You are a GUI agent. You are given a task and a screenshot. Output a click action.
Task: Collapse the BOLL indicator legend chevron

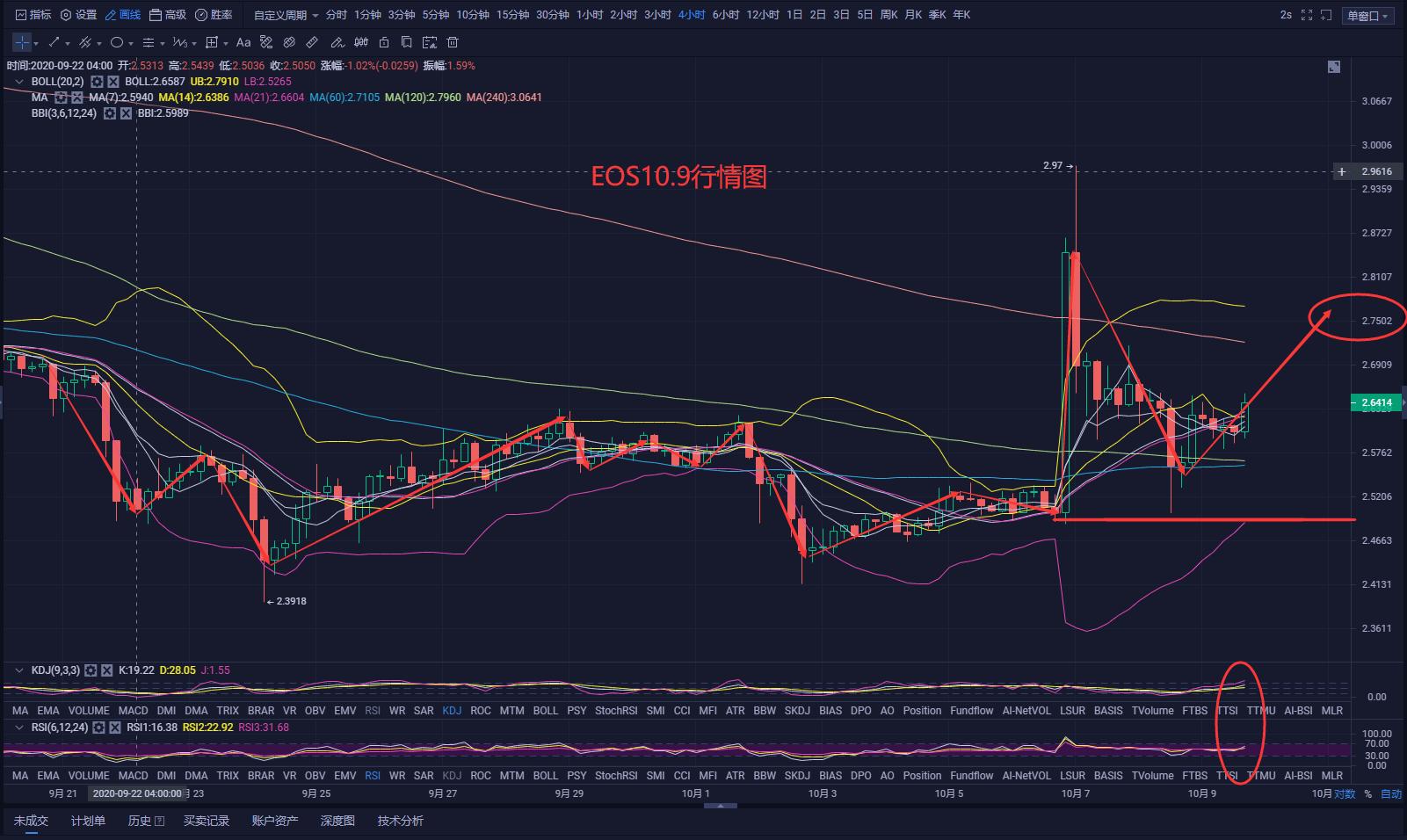pyautogui.click(x=19, y=82)
